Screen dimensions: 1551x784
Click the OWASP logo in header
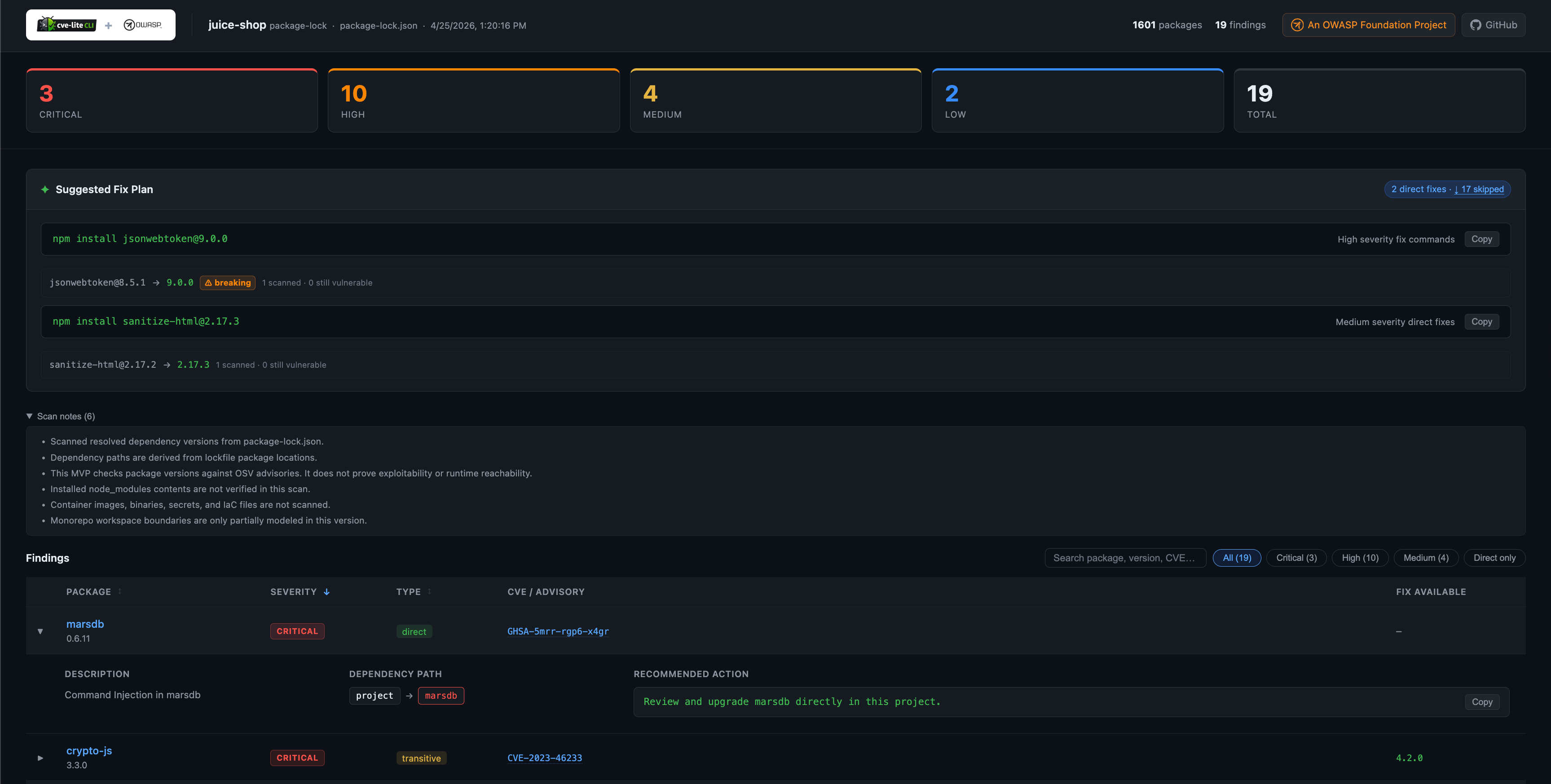pyautogui.click(x=143, y=25)
